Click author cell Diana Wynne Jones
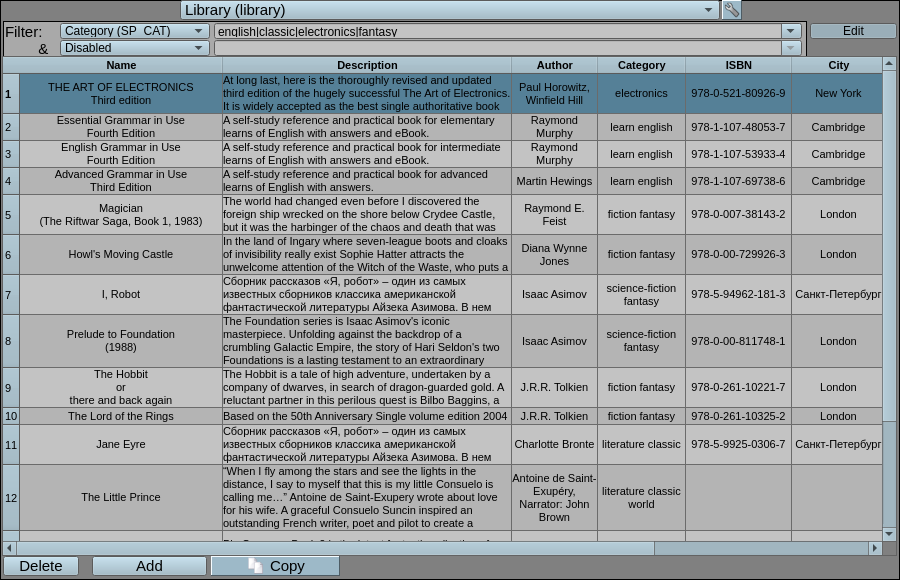The height and width of the screenshot is (580, 900). click(554, 254)
